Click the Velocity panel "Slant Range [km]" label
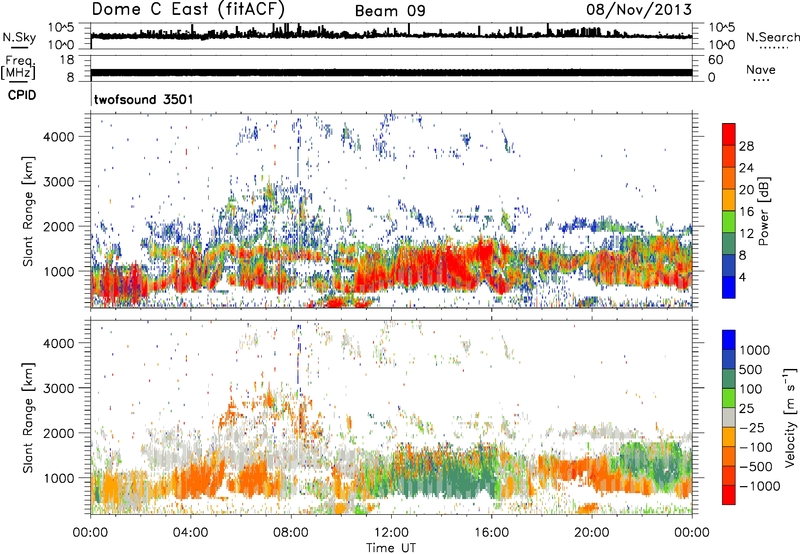The image size is (800, 554). tap(28, 418)
